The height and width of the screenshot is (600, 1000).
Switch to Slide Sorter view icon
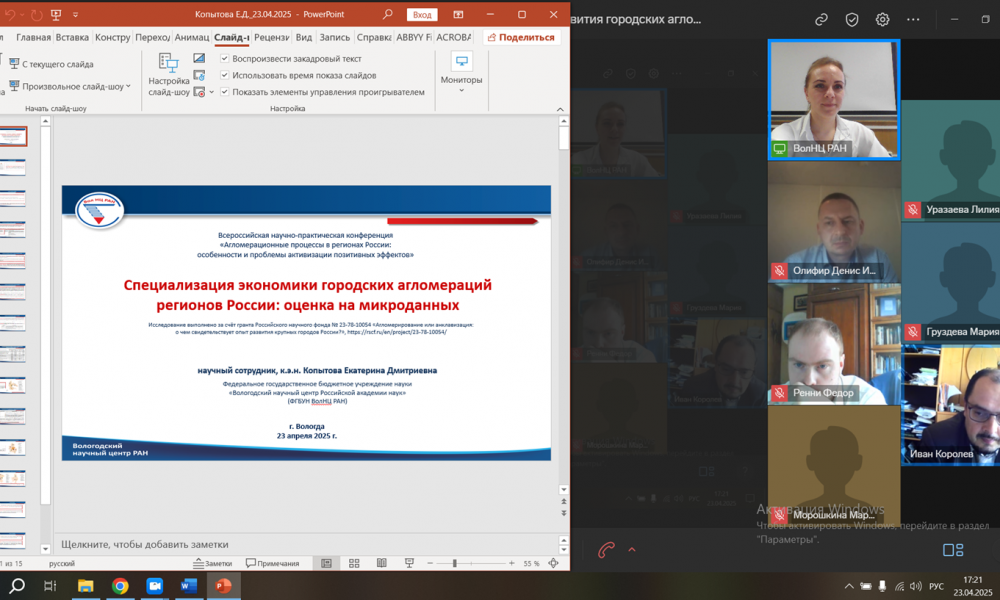[354, 563]
